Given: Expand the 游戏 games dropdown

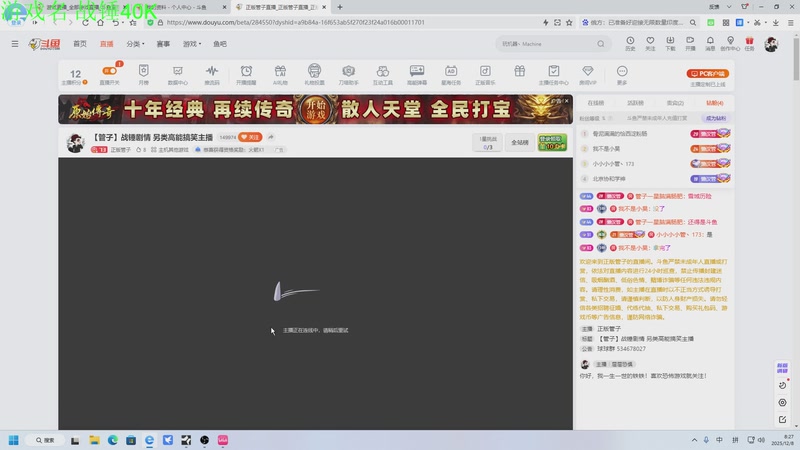Looking at the screenshot, I should click(x=192, y=44).
